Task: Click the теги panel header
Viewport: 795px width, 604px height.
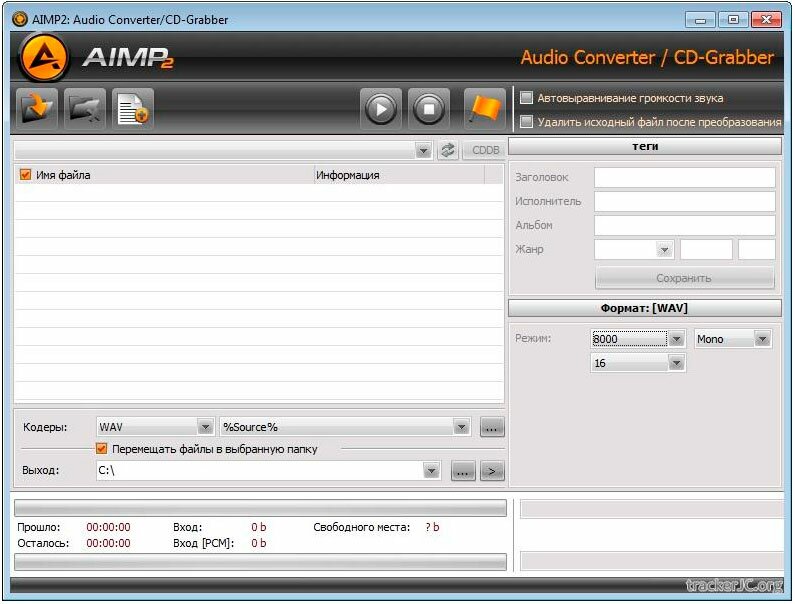Action: 645,147
